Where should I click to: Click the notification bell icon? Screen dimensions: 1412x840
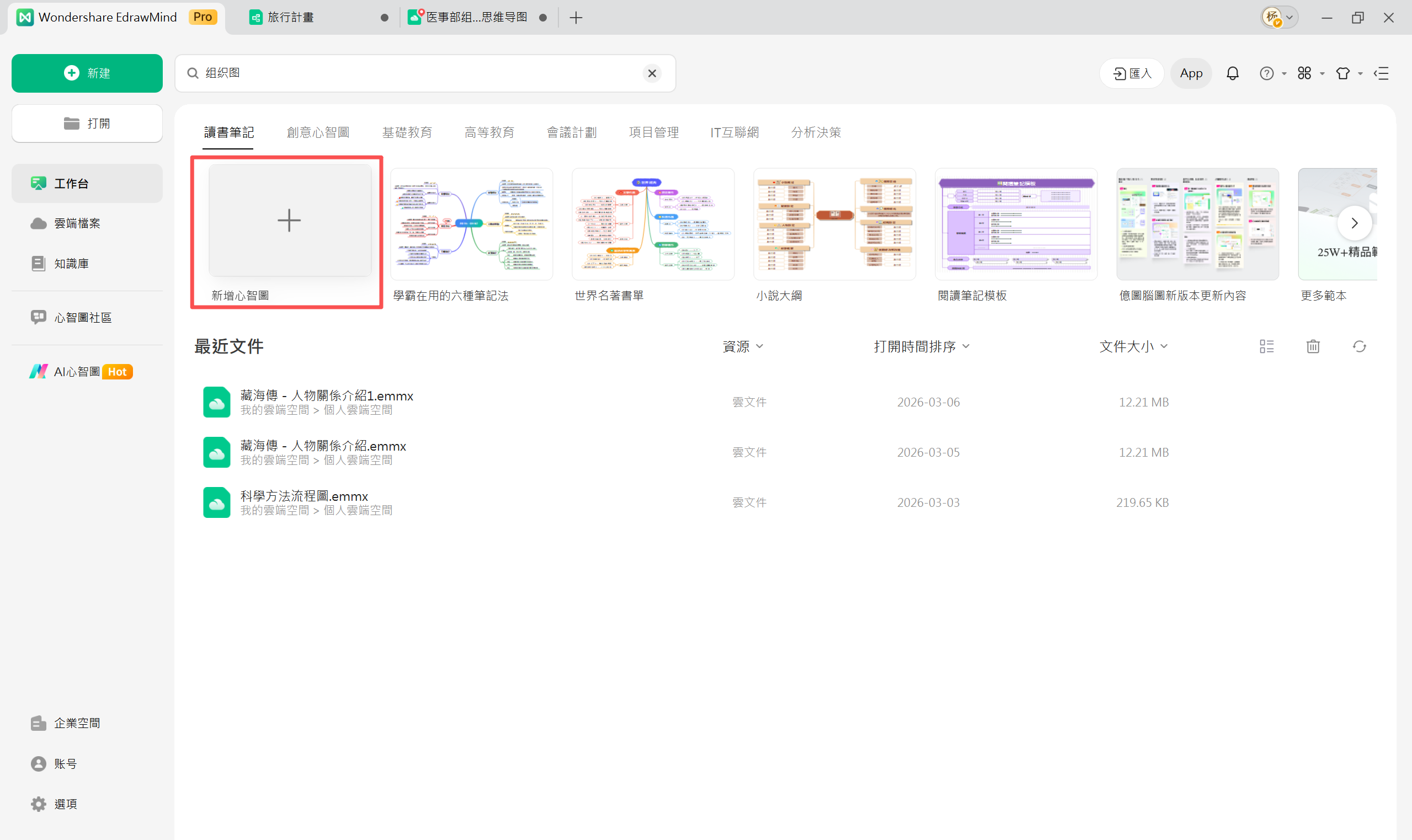click(x=1233, y=73)
